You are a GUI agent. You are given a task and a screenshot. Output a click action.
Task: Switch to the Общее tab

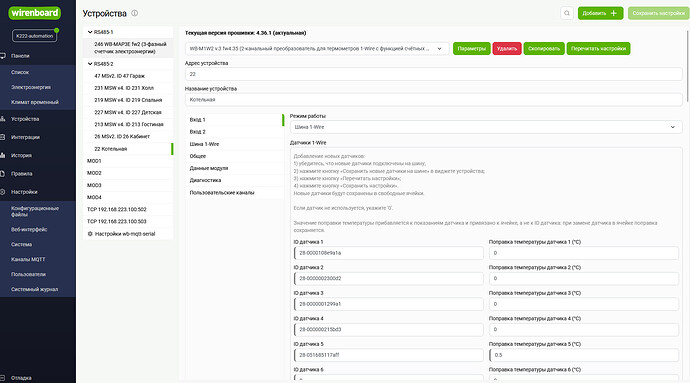(x=235, y=156)
